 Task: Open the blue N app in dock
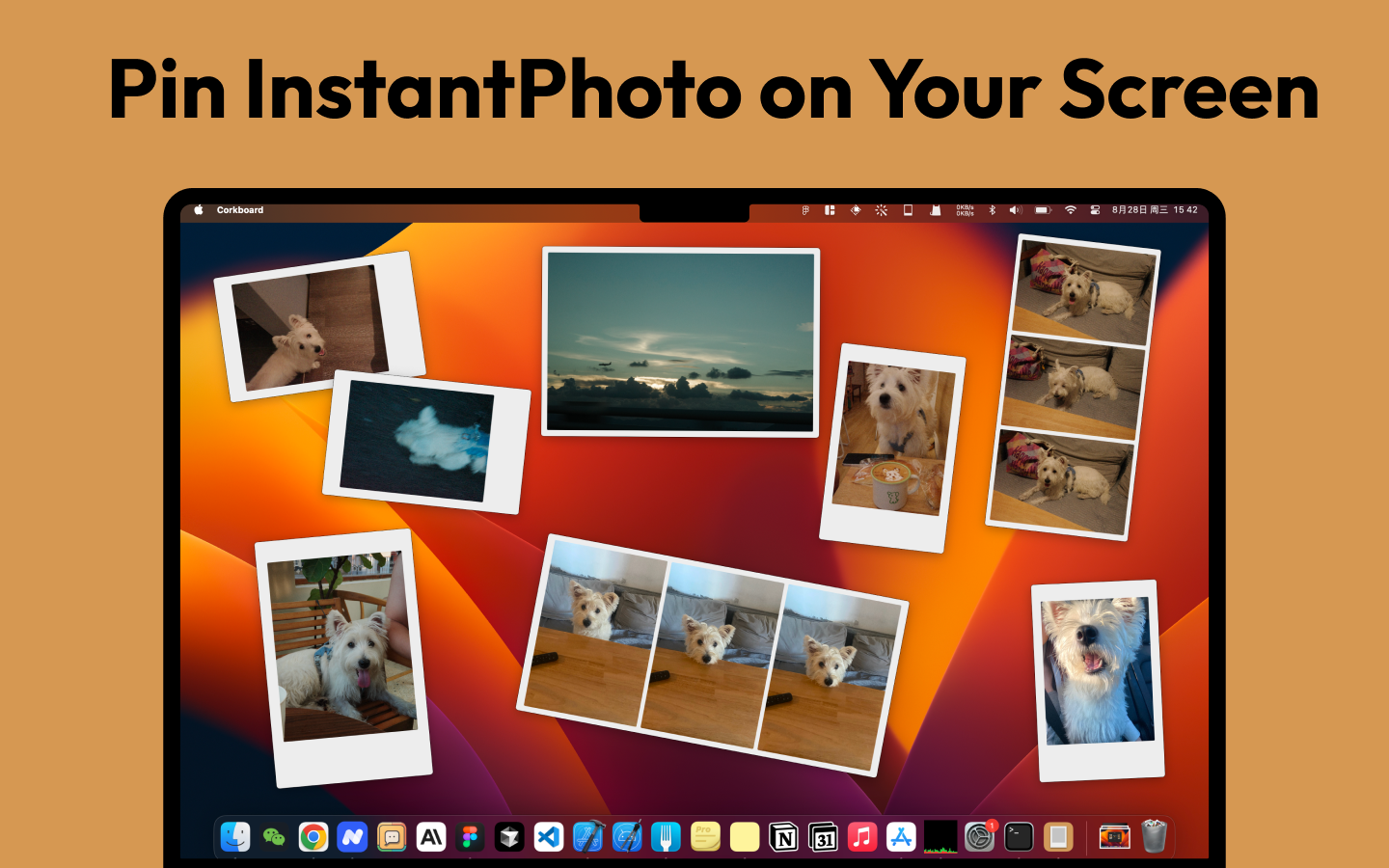(x=353, y=836)
